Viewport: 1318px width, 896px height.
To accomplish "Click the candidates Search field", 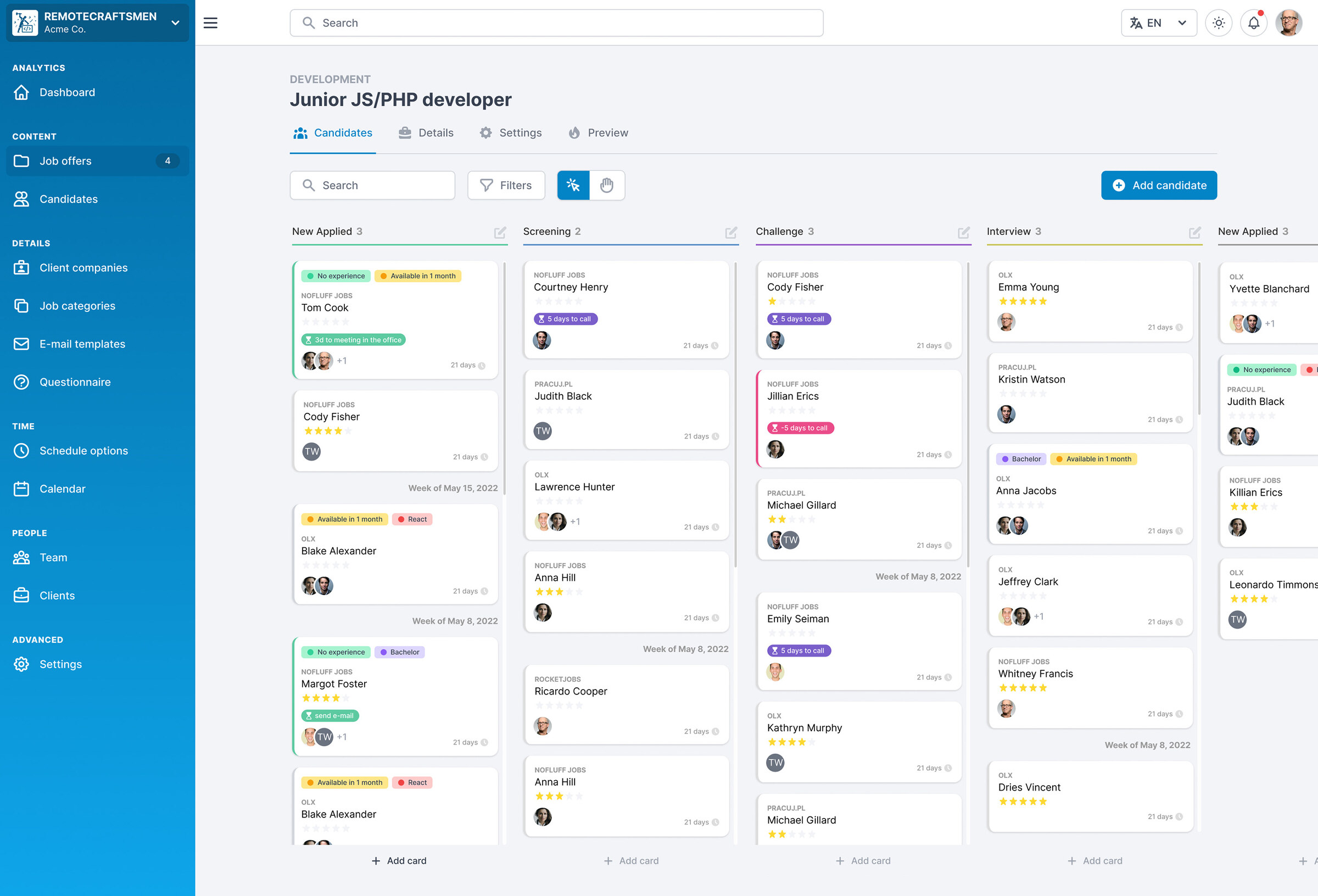I will point(372,186).
